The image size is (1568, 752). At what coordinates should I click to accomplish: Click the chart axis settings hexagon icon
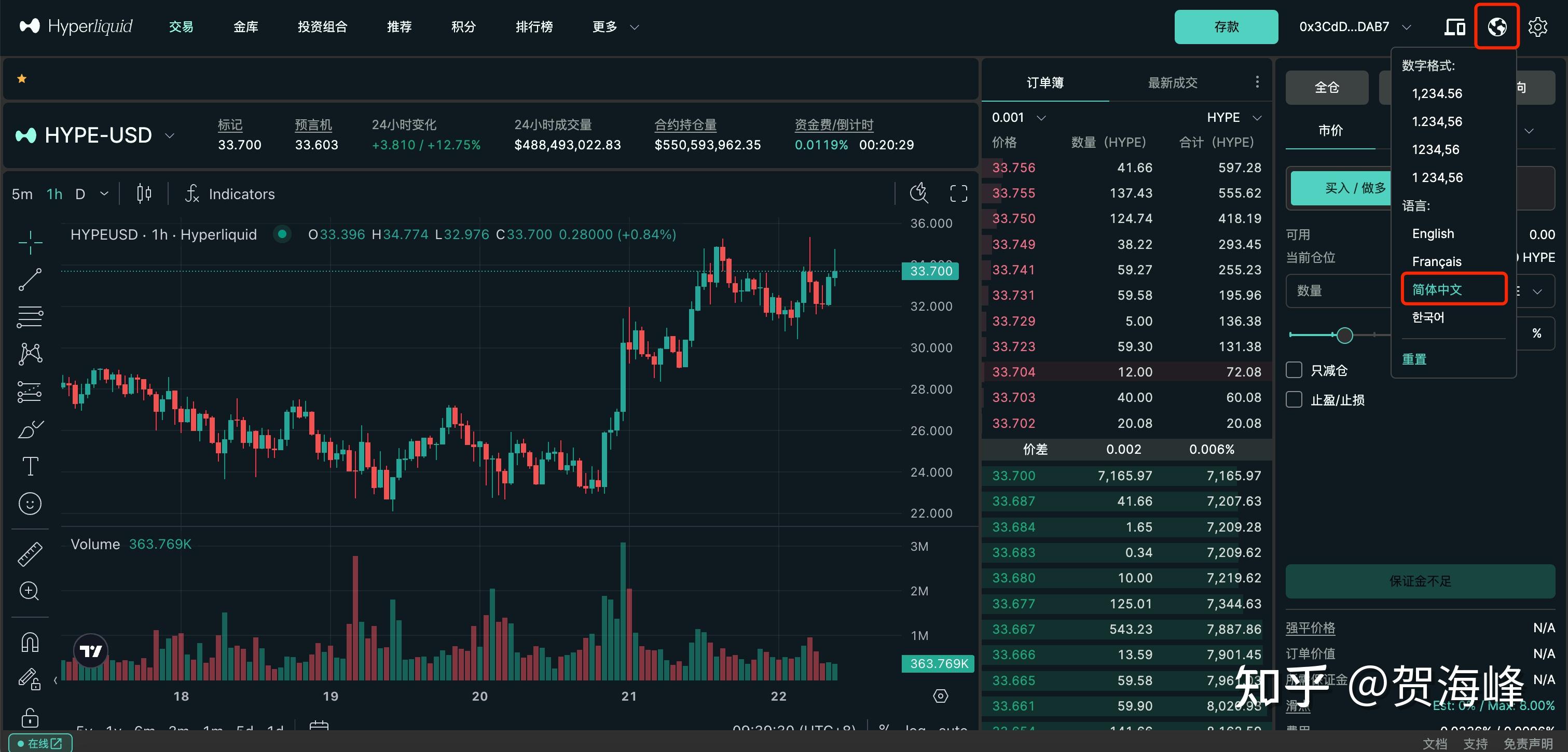pos(940,696)
